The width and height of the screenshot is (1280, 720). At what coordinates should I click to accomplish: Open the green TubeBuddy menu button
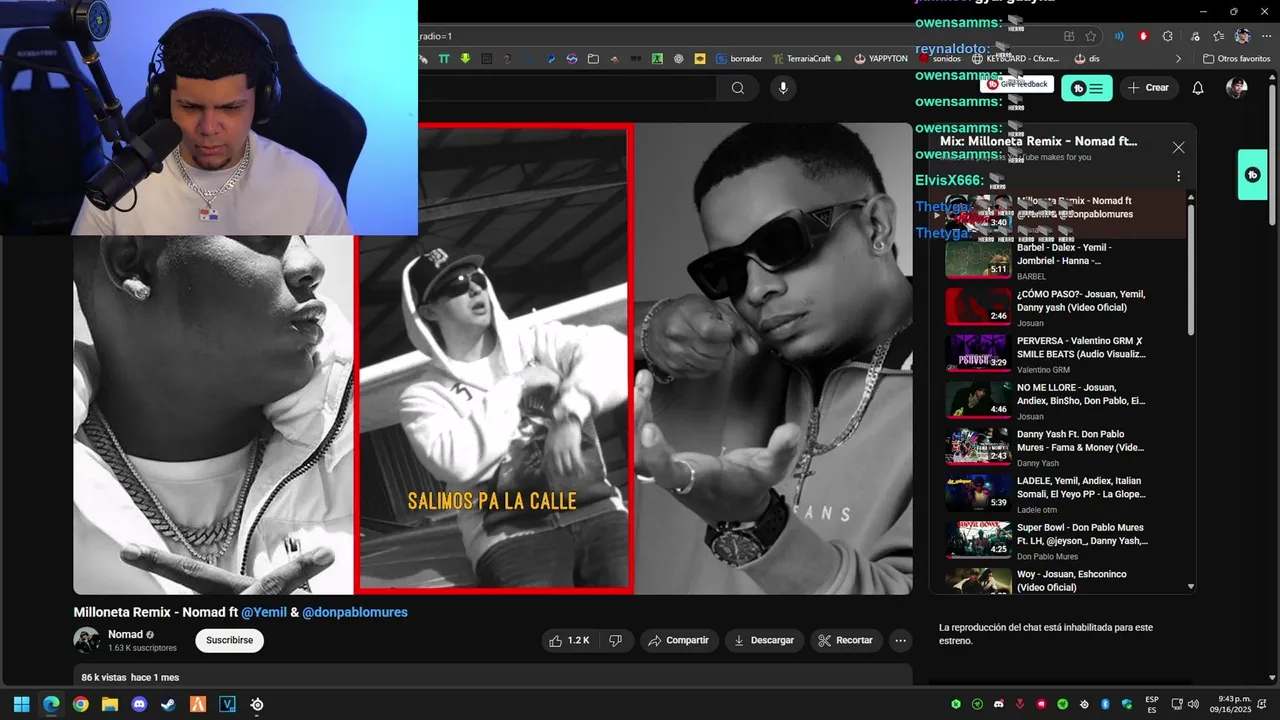1086,88
